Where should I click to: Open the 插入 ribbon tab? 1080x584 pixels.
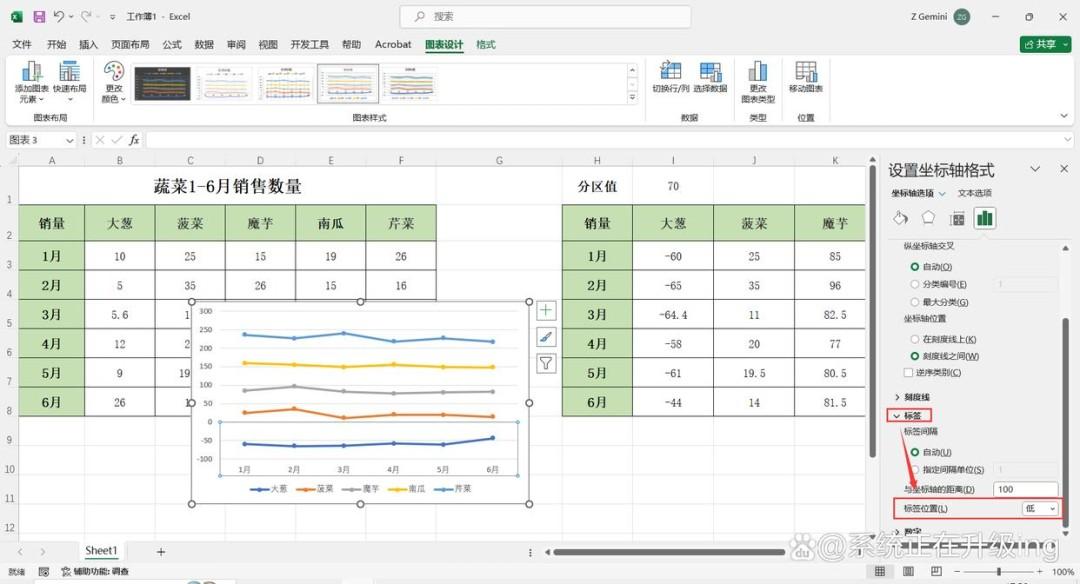pyautogui.click(x=88, y=44)
